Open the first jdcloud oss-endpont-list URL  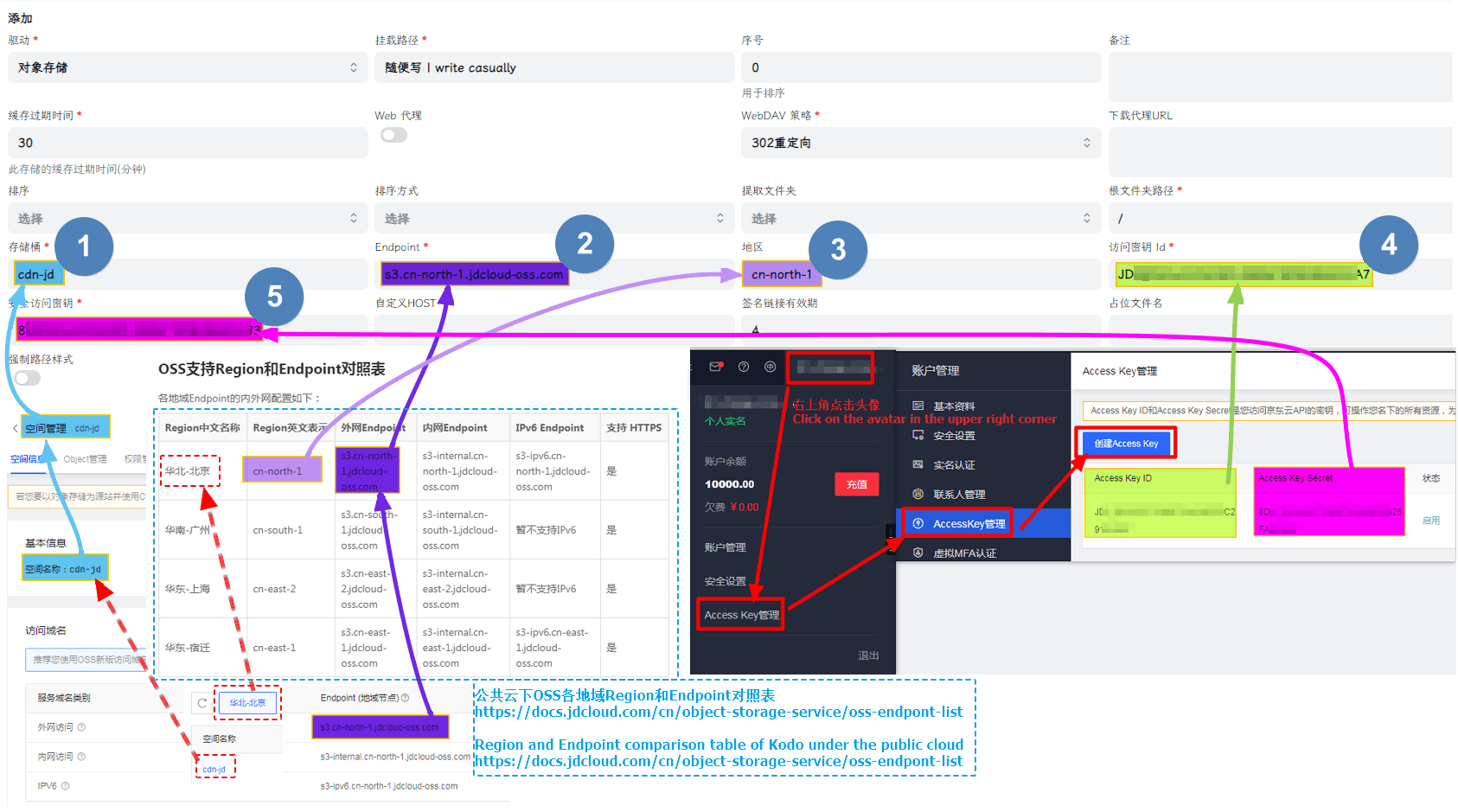point(718,712)
